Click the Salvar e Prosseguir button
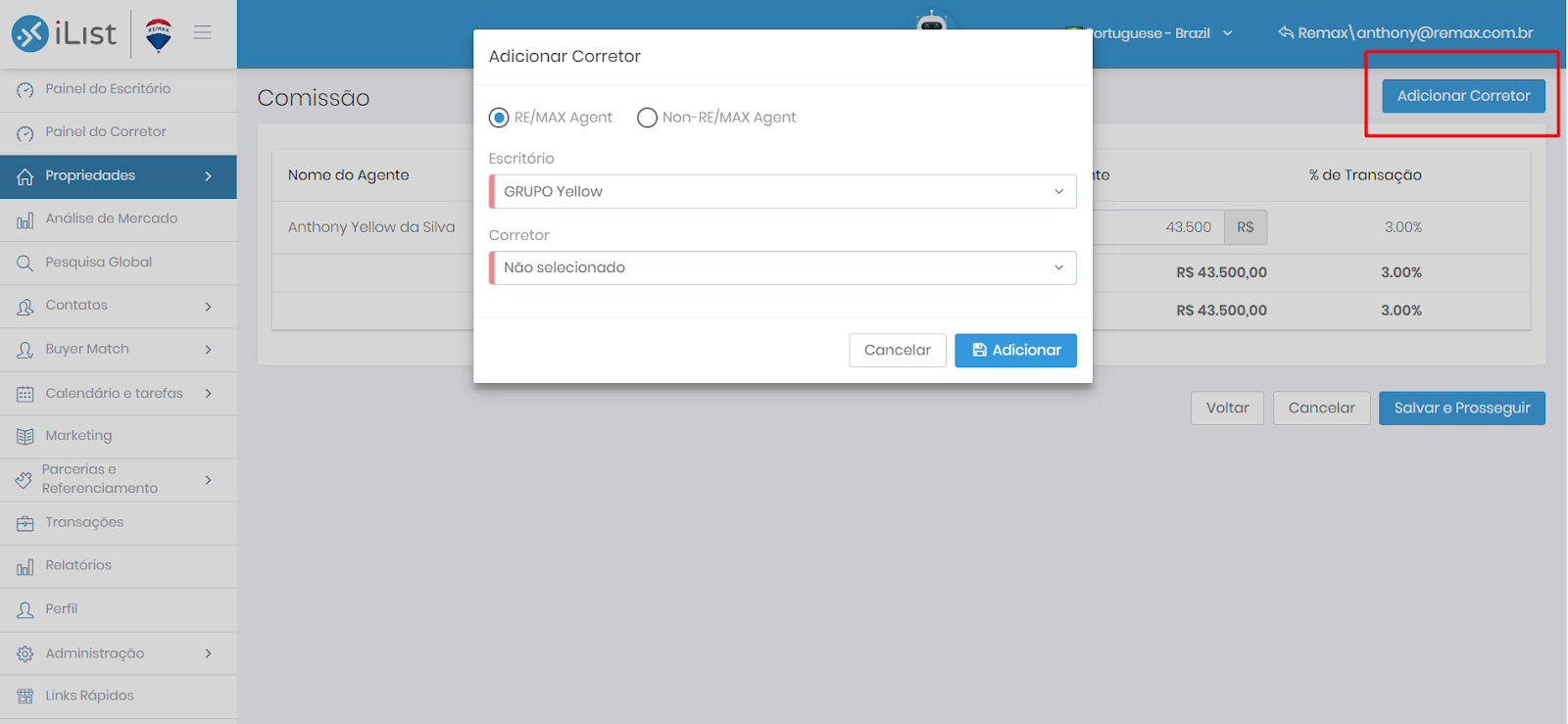The width and height of the screenshot is (1568, 724). point(1462,408)
